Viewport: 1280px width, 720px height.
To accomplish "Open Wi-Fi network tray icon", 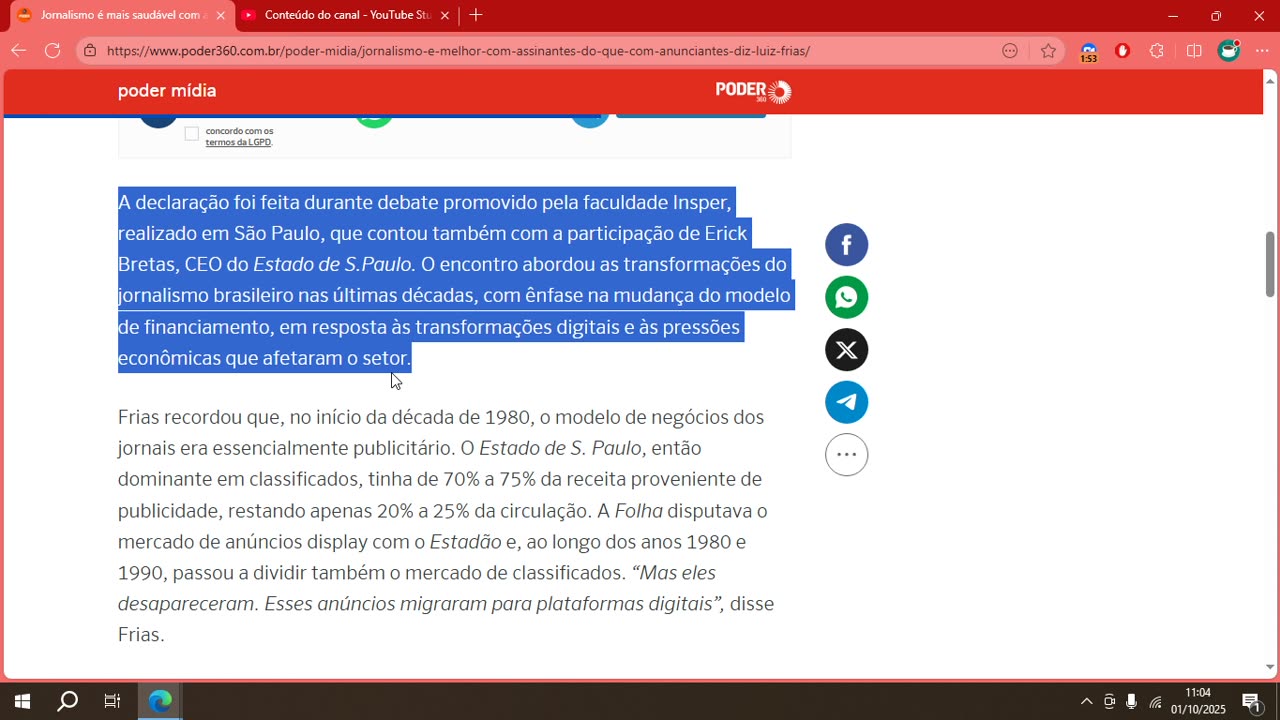I will 1155,701.
